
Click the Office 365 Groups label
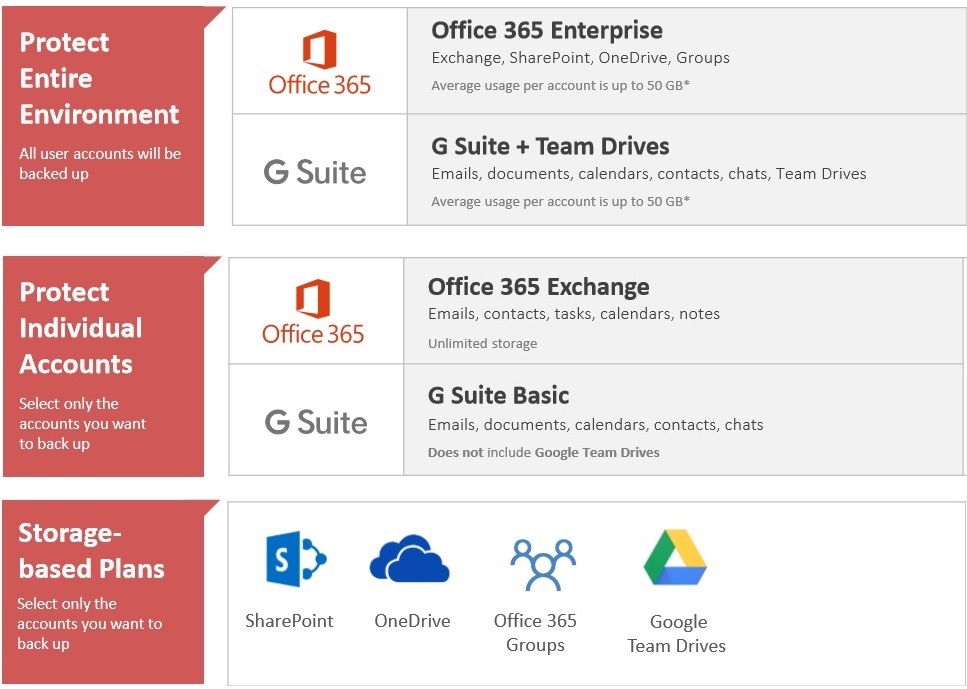(535, 633)
